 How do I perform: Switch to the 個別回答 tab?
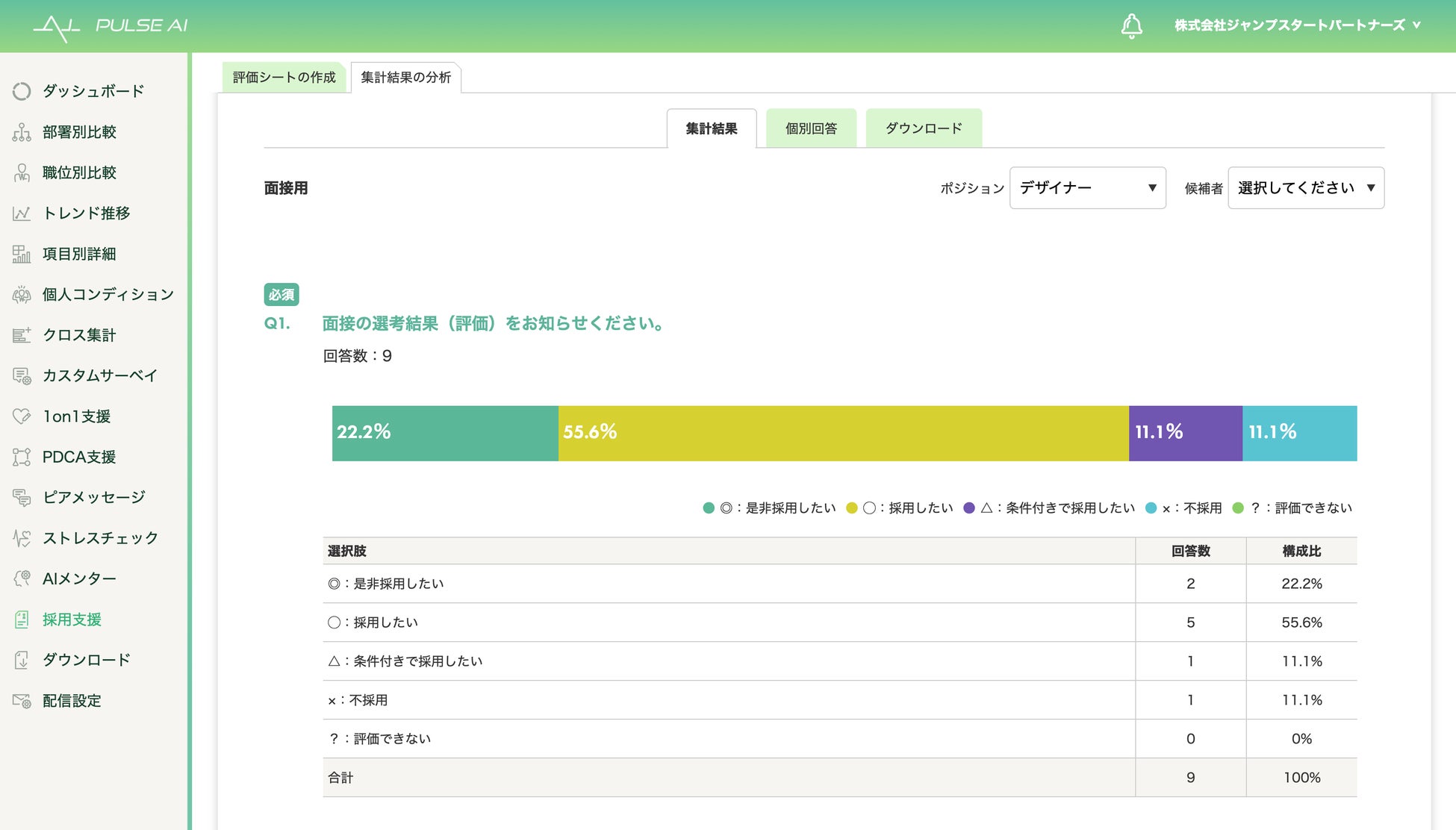coord(811,128)
